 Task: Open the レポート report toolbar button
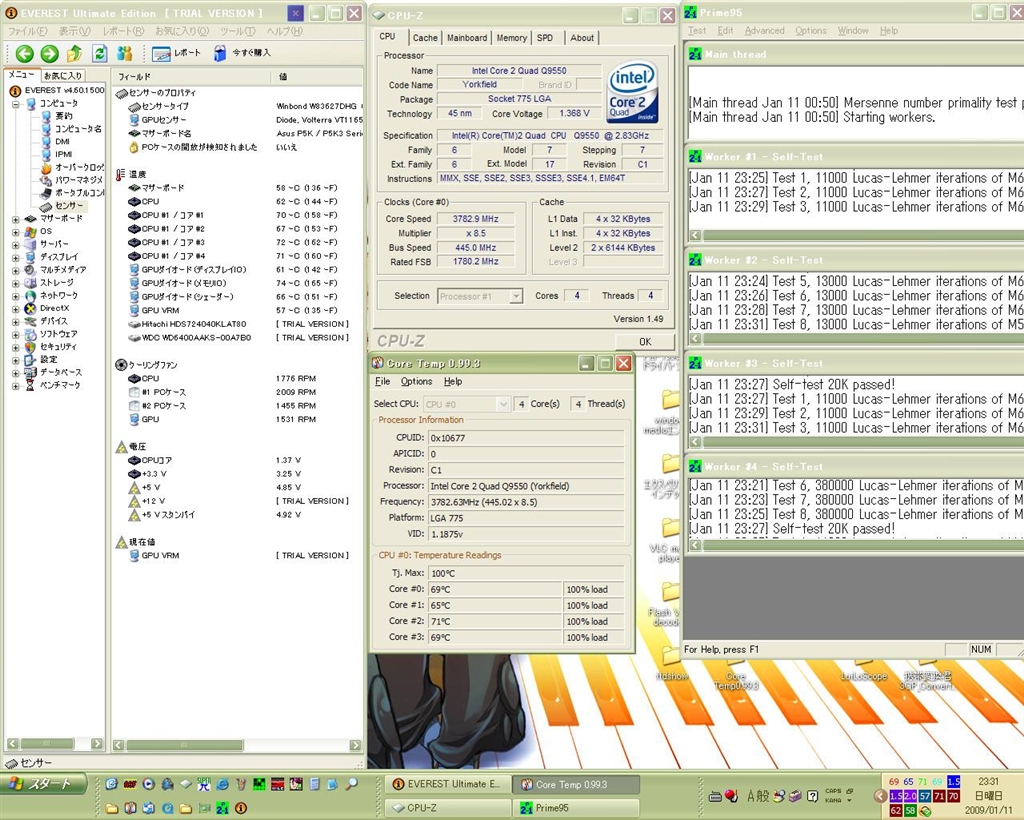(176, 53)
